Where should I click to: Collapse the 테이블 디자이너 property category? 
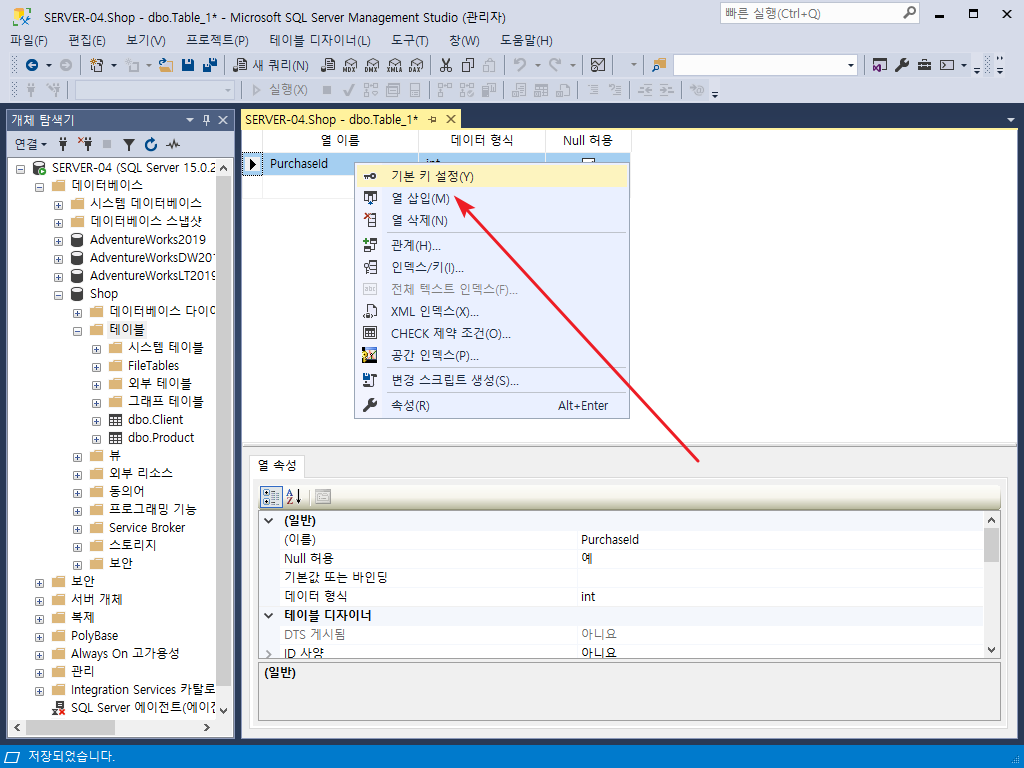268,615
